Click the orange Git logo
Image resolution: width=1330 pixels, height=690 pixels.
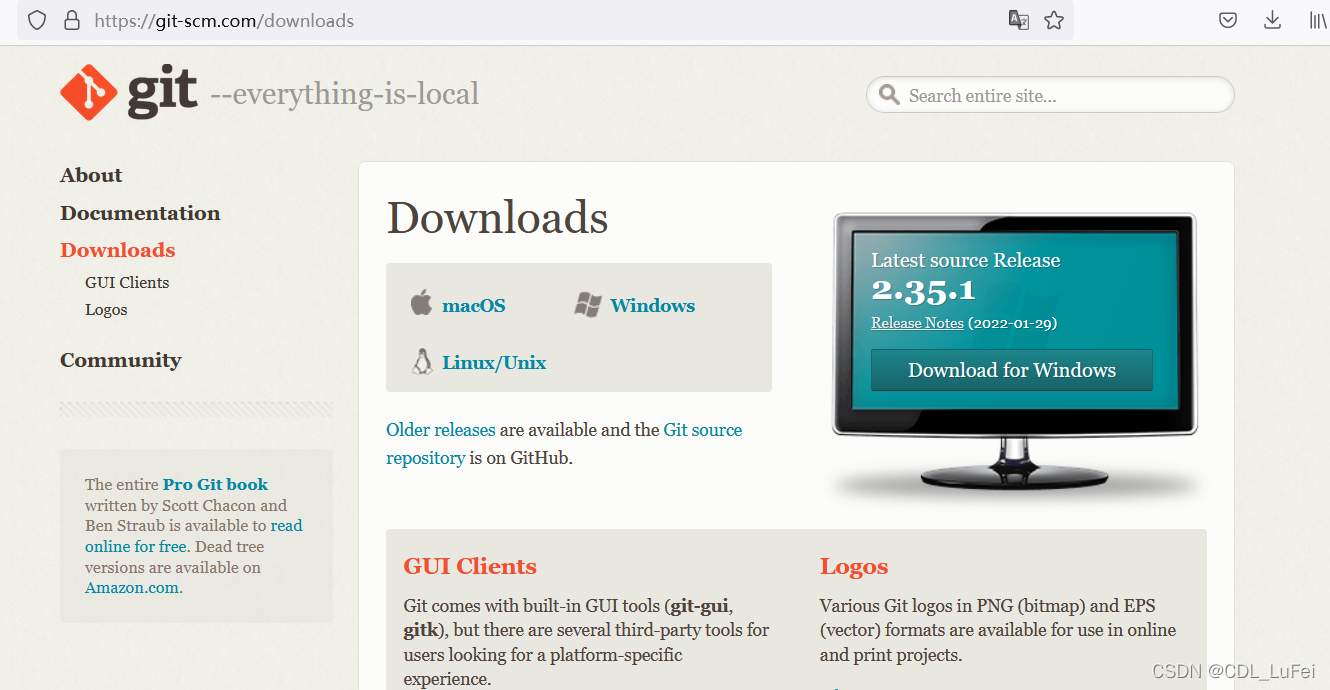point(89,93)
